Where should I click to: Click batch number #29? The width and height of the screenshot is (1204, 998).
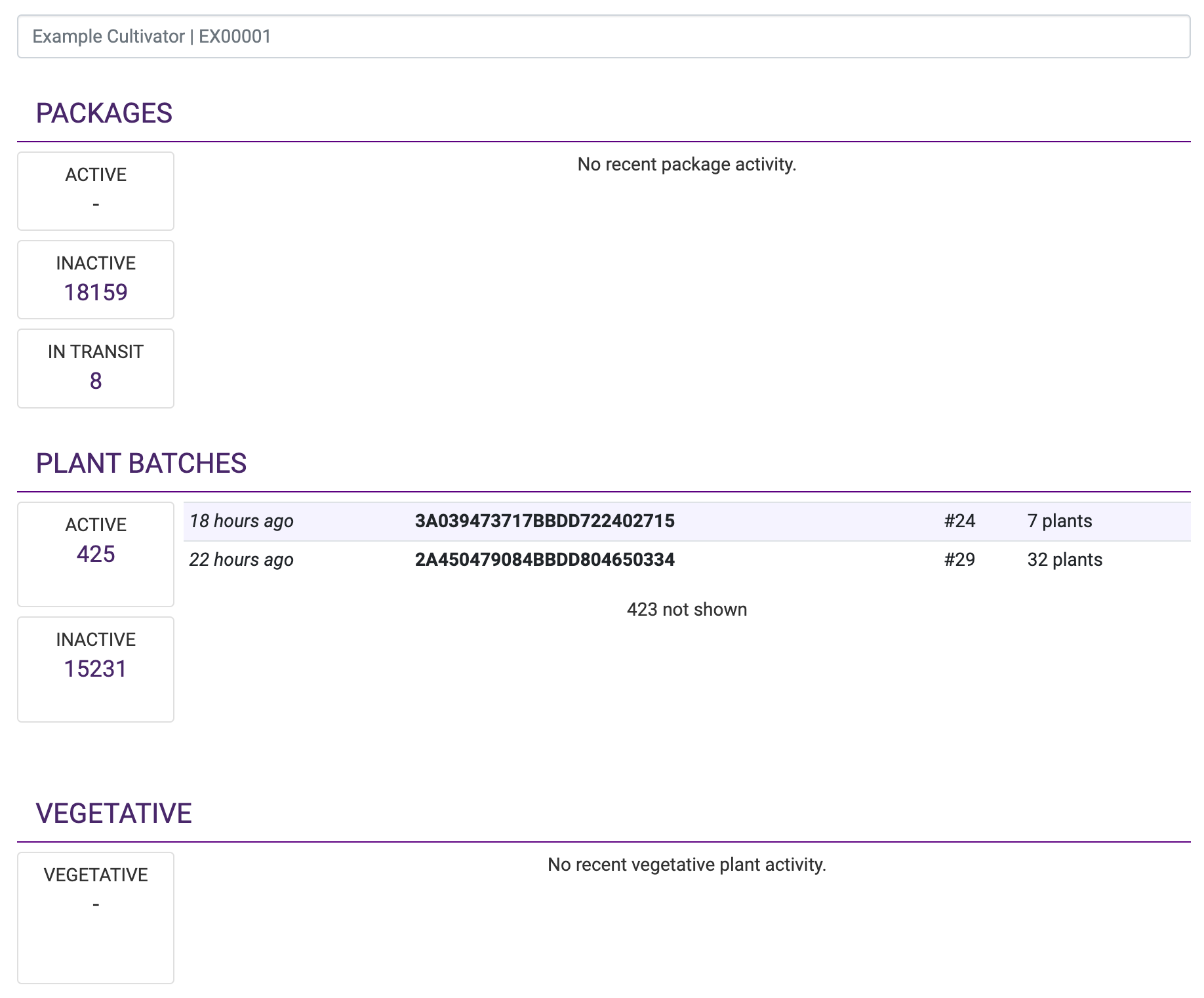click(959, 560)
